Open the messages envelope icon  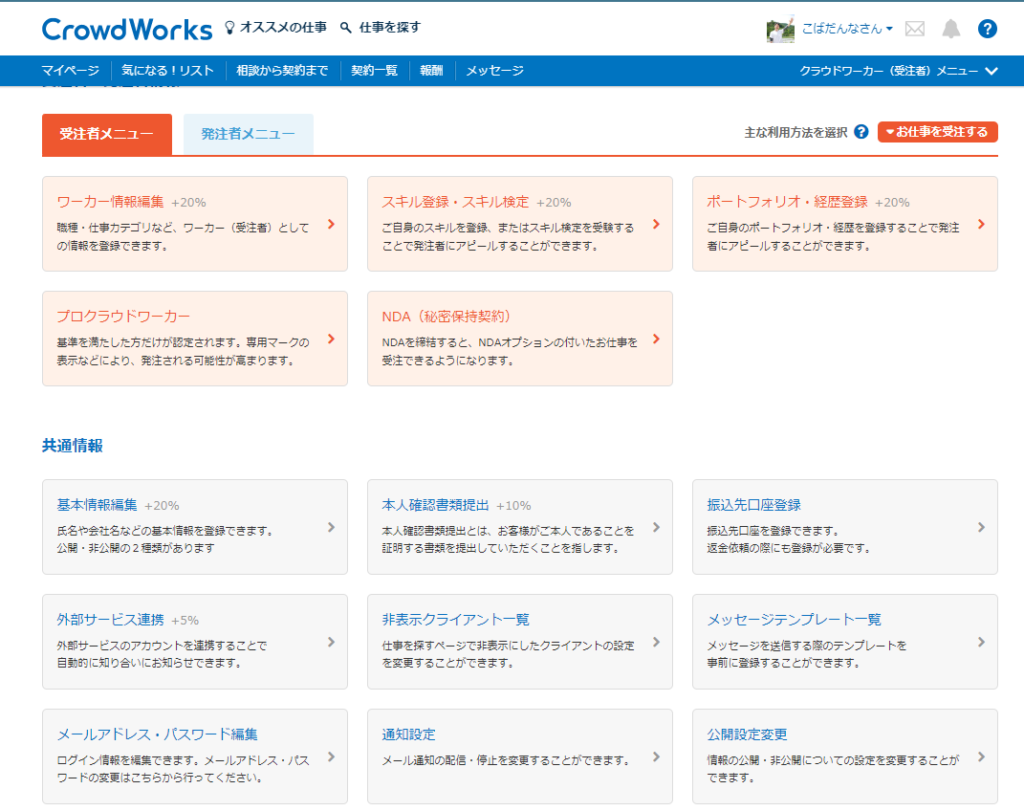(915, 29)
